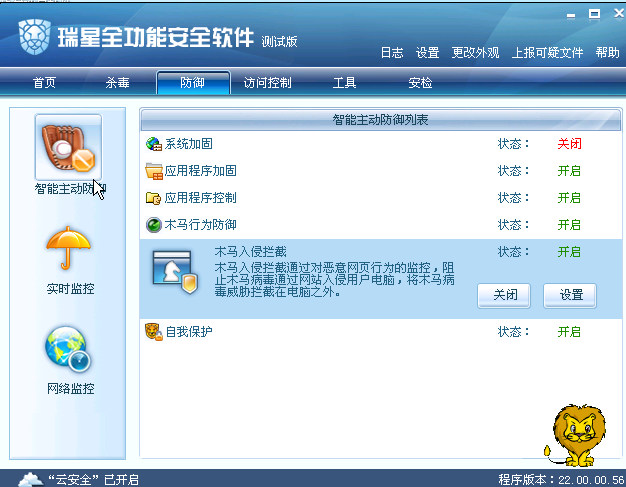Click 更改外观 to change skin
Viewport: 626px width, 487px height.
click(x=475, y=53)
